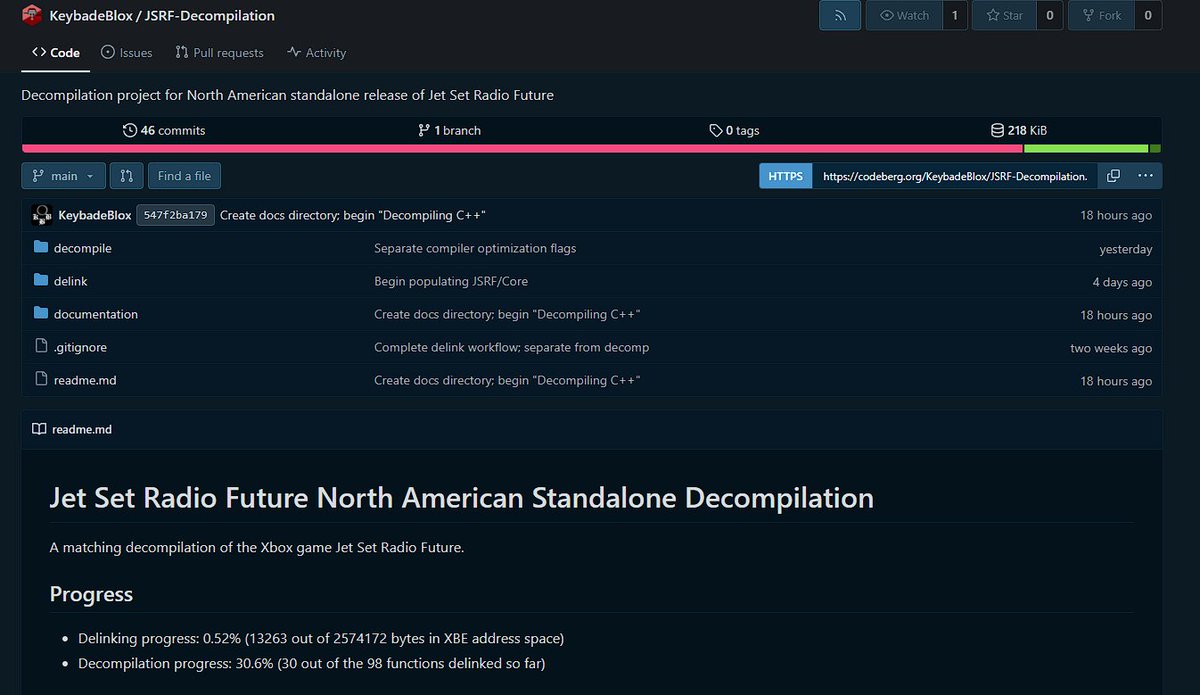The image size is (1200, 695).
Task: Open the JSRF-Decompilation repository title link
Action: click(x=210, y=16)
